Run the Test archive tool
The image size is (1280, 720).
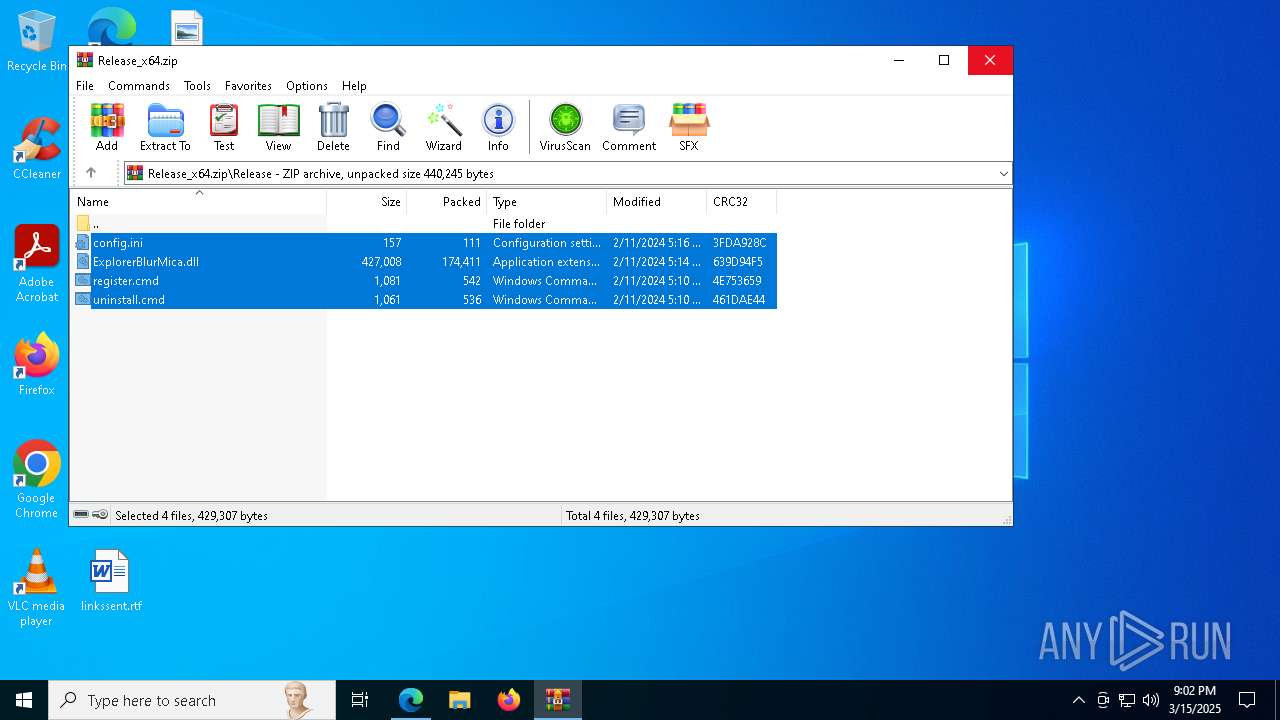point(224,127)
